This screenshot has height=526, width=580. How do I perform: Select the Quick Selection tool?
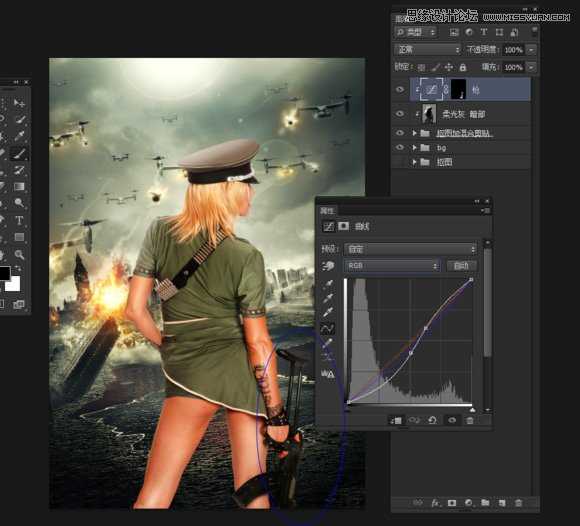pos(19,119)
